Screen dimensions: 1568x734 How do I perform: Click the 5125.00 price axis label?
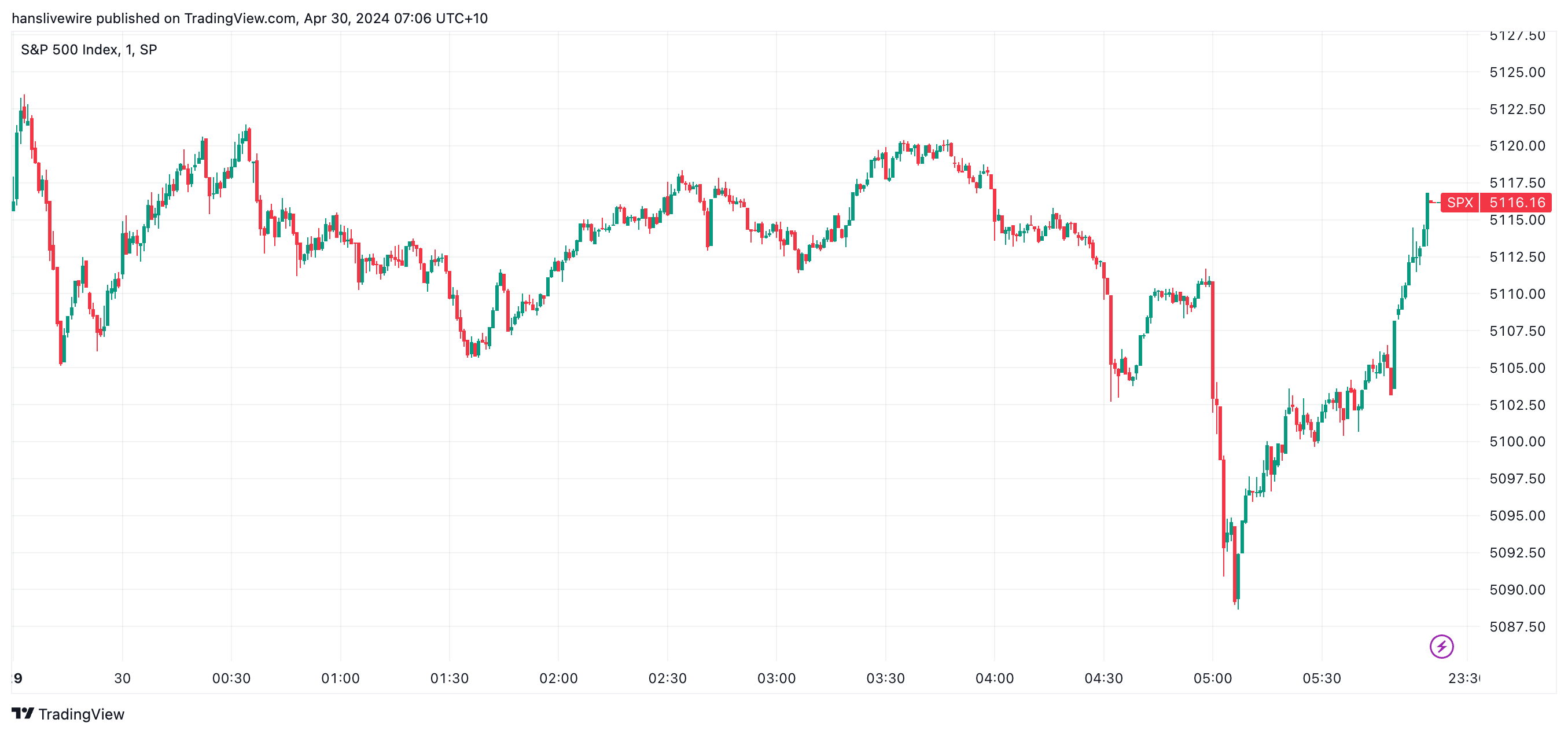point(1517,72)
